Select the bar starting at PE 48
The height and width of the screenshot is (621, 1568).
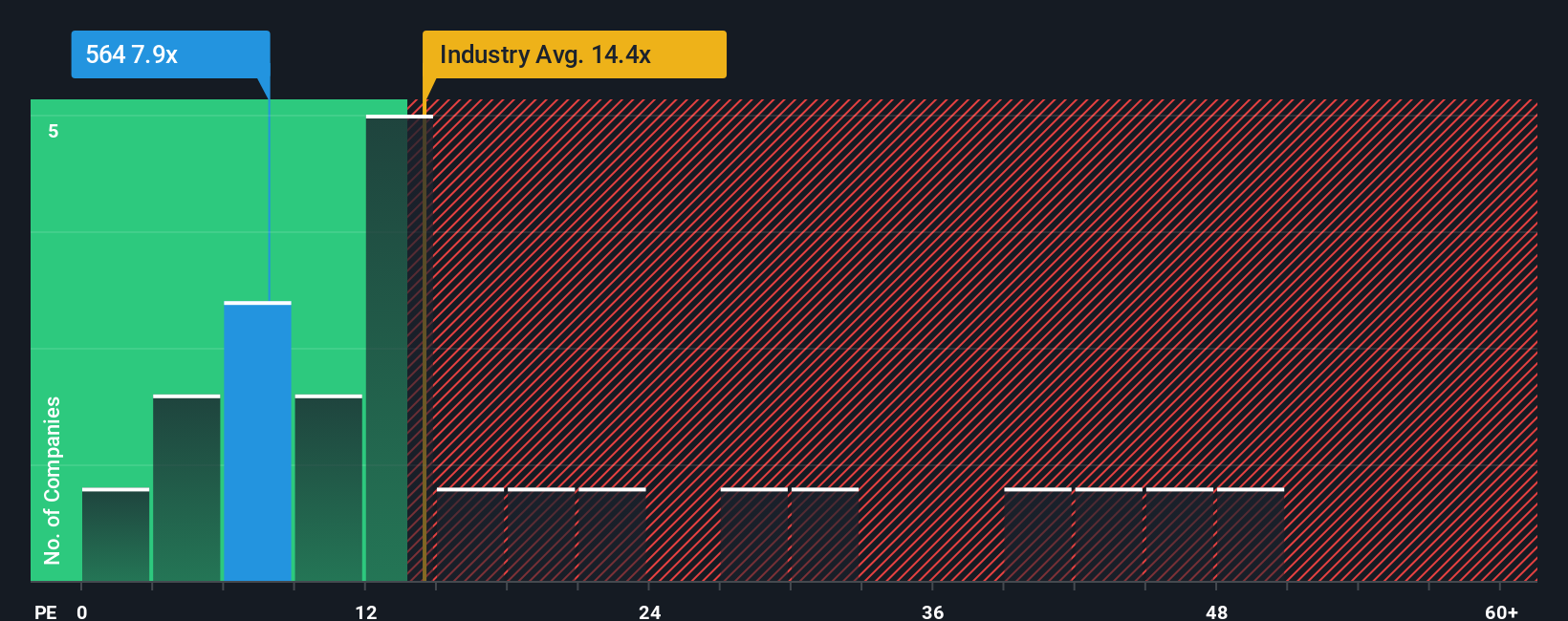point(1251,535)
